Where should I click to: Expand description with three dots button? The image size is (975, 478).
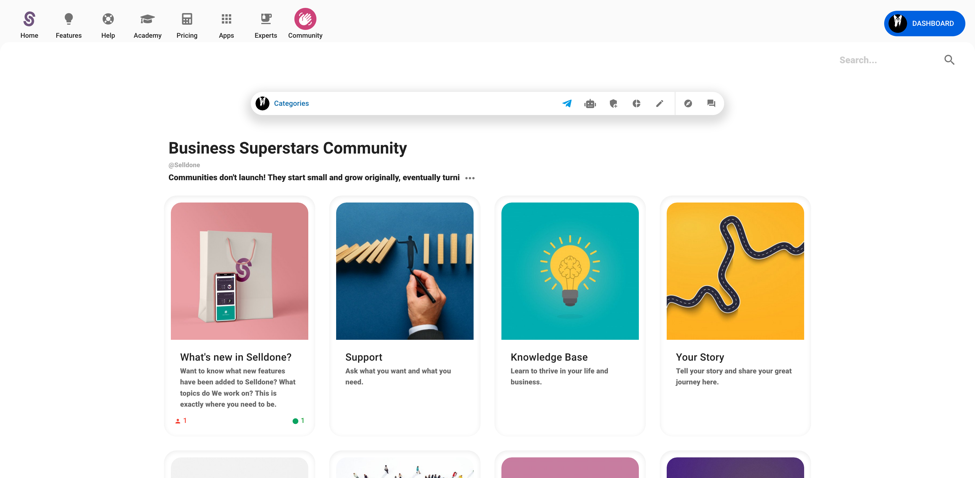pyautogui.click(x=470, y=178)
